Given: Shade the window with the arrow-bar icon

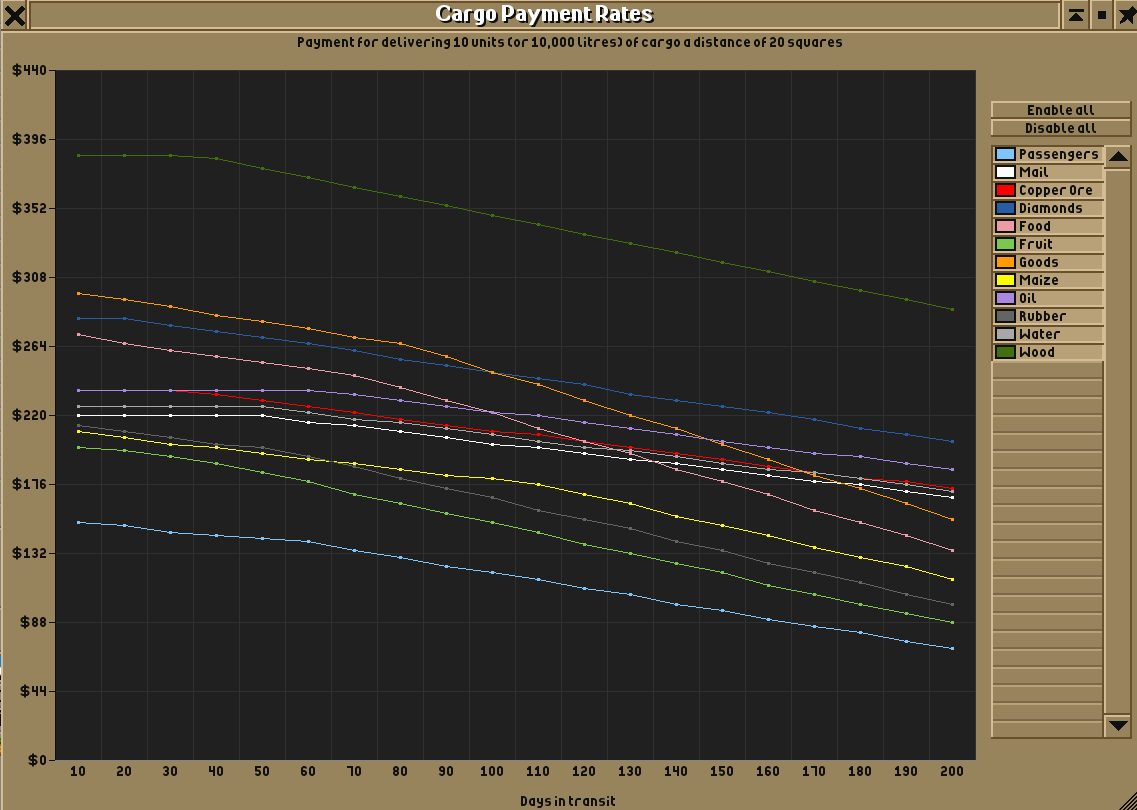Looking at the screenshot, I should 1076,15.
